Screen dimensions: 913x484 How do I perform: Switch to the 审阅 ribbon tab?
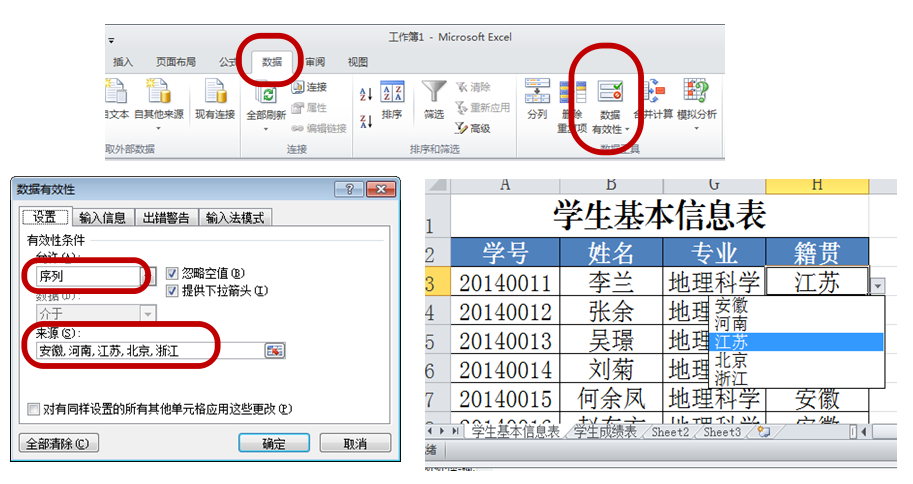(x=315, y=62)
